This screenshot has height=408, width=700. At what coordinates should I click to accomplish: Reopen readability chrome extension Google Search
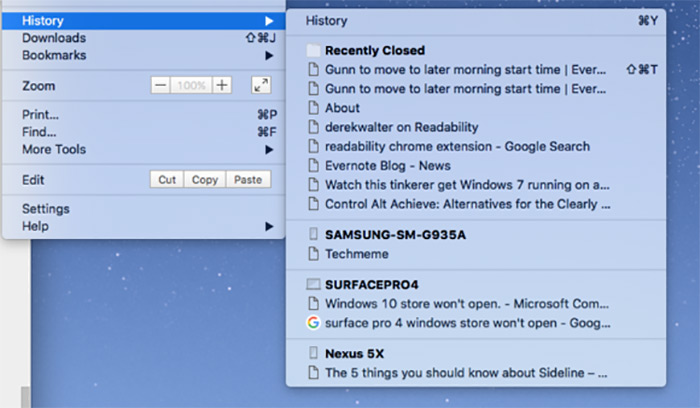476,146
